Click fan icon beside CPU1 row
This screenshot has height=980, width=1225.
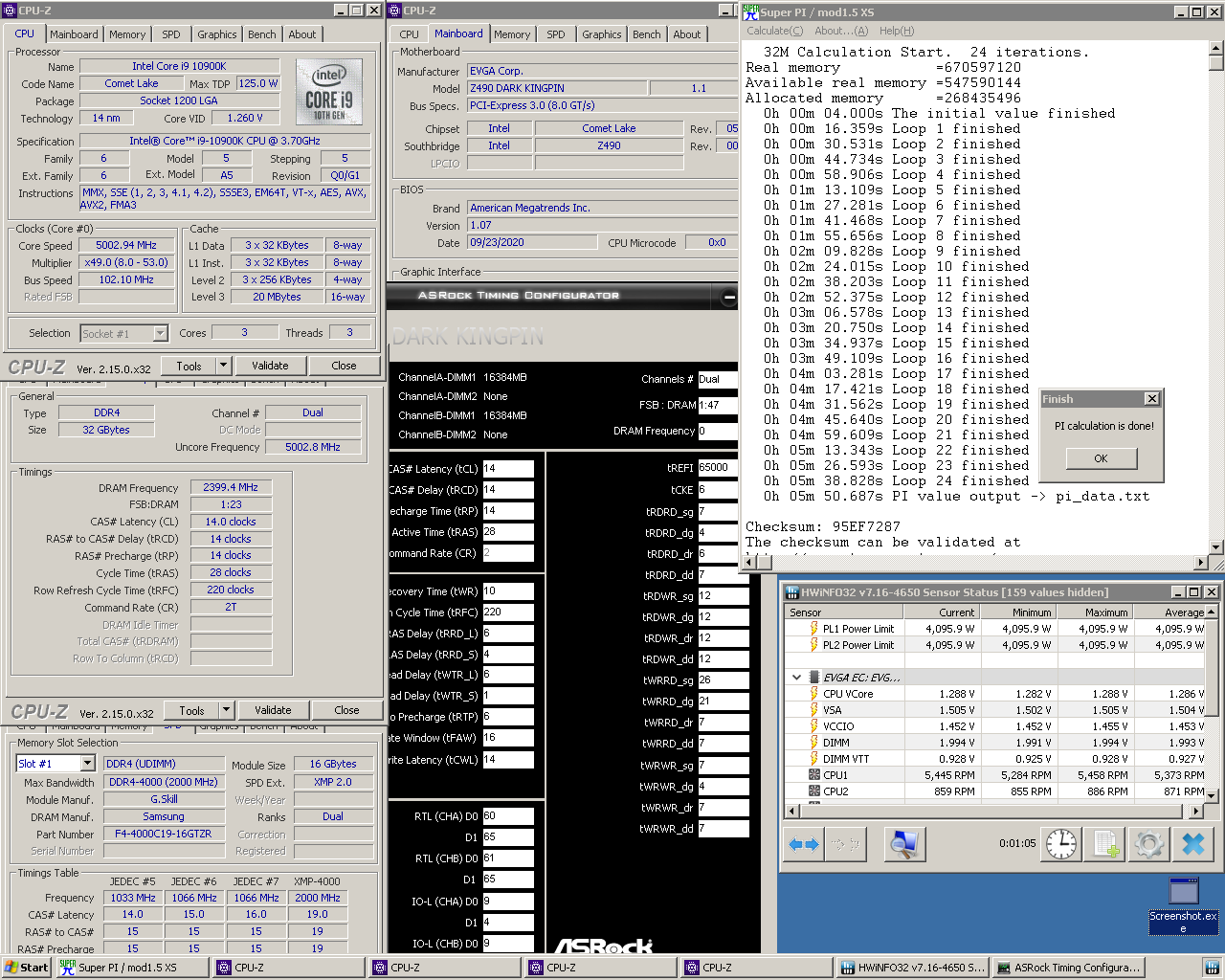click(x=814, y=775)
